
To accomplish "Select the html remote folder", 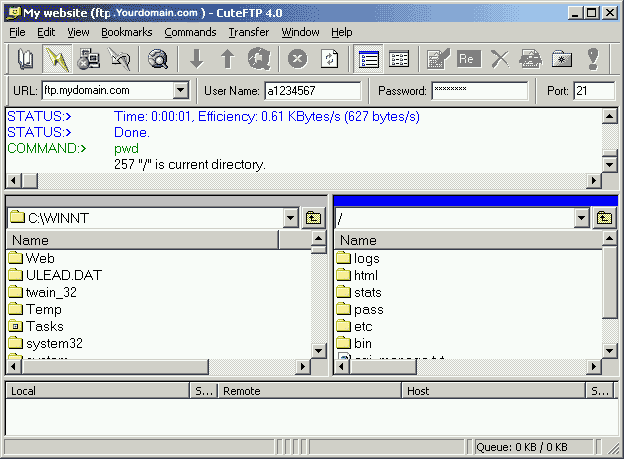I will (x=357, y=275).
